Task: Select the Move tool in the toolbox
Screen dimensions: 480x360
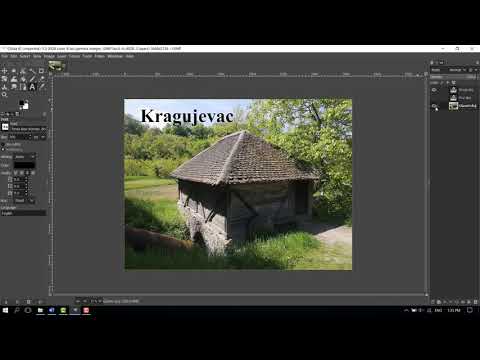Action: click(4, 71)
